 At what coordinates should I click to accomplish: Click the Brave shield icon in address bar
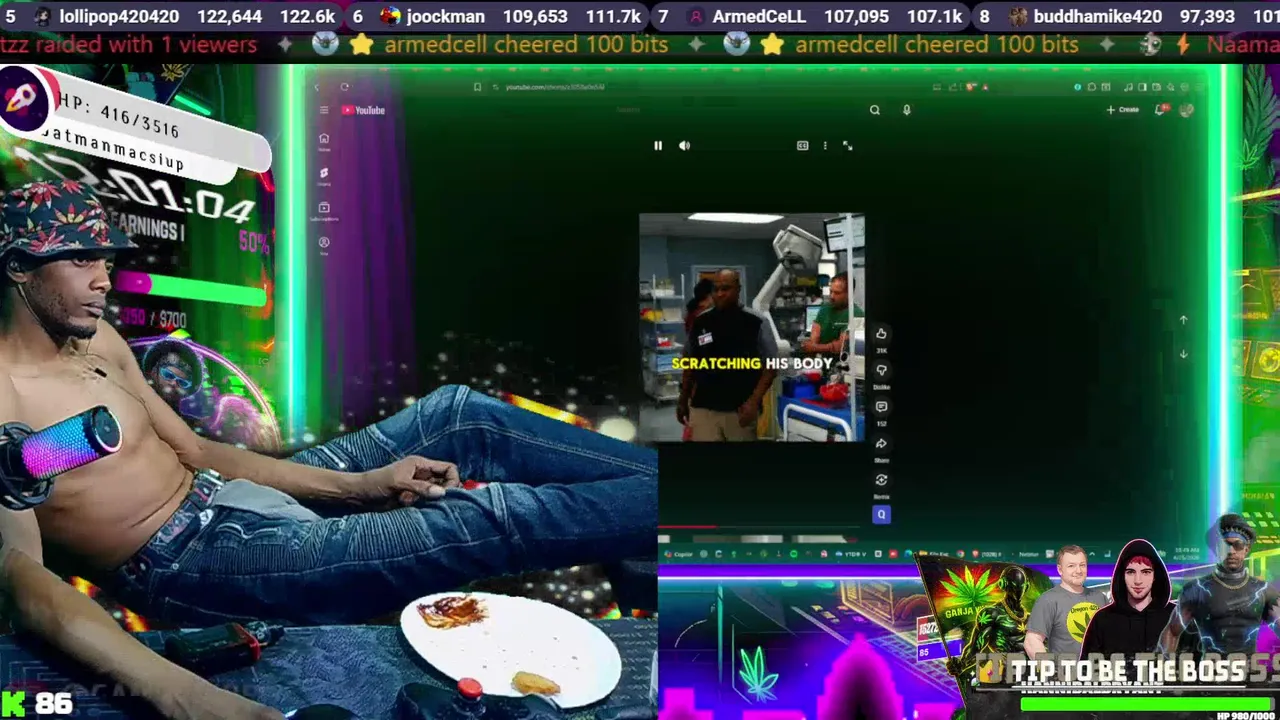click(972, 87)
